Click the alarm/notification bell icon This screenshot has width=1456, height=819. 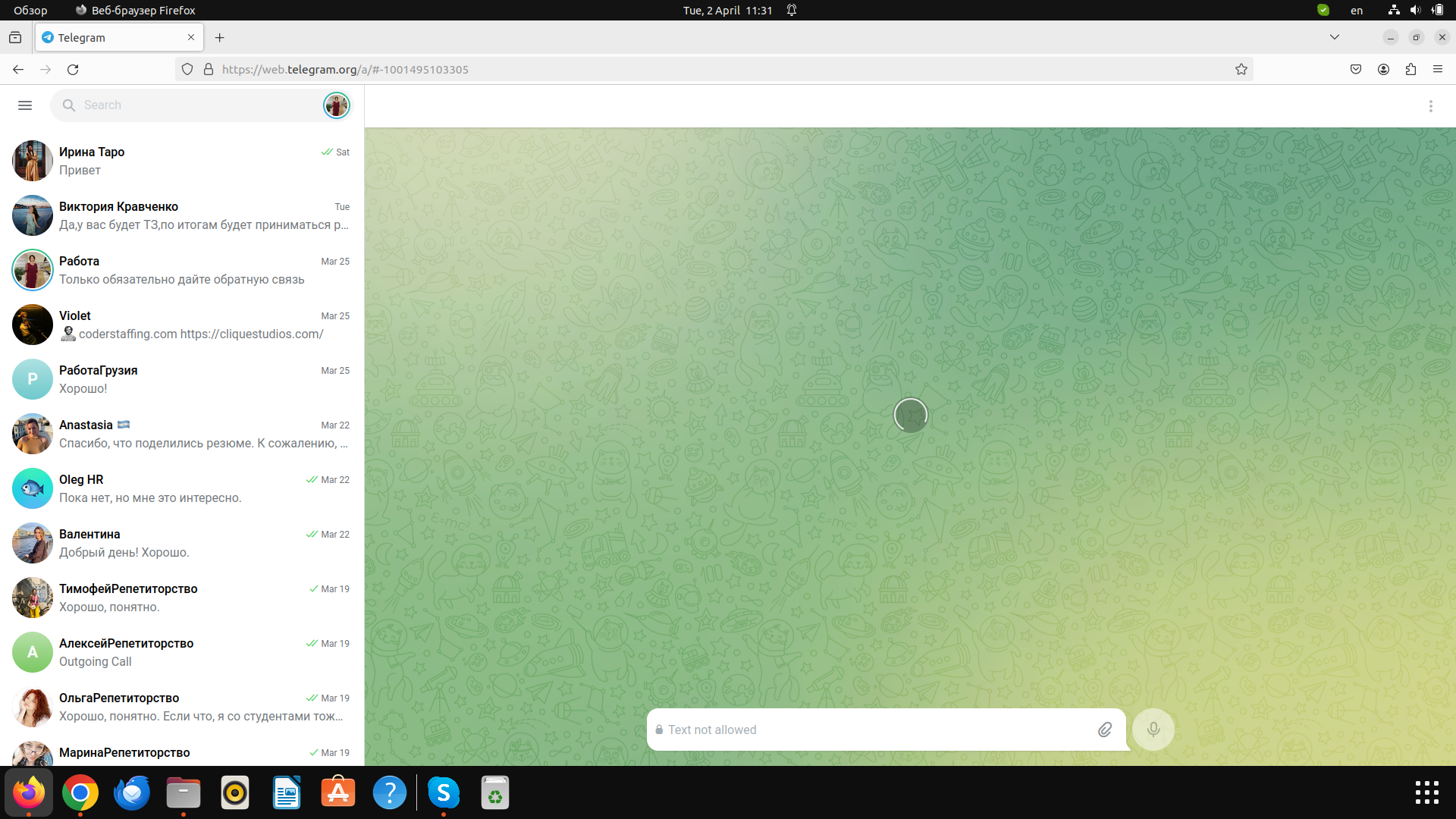click(791, 10)
